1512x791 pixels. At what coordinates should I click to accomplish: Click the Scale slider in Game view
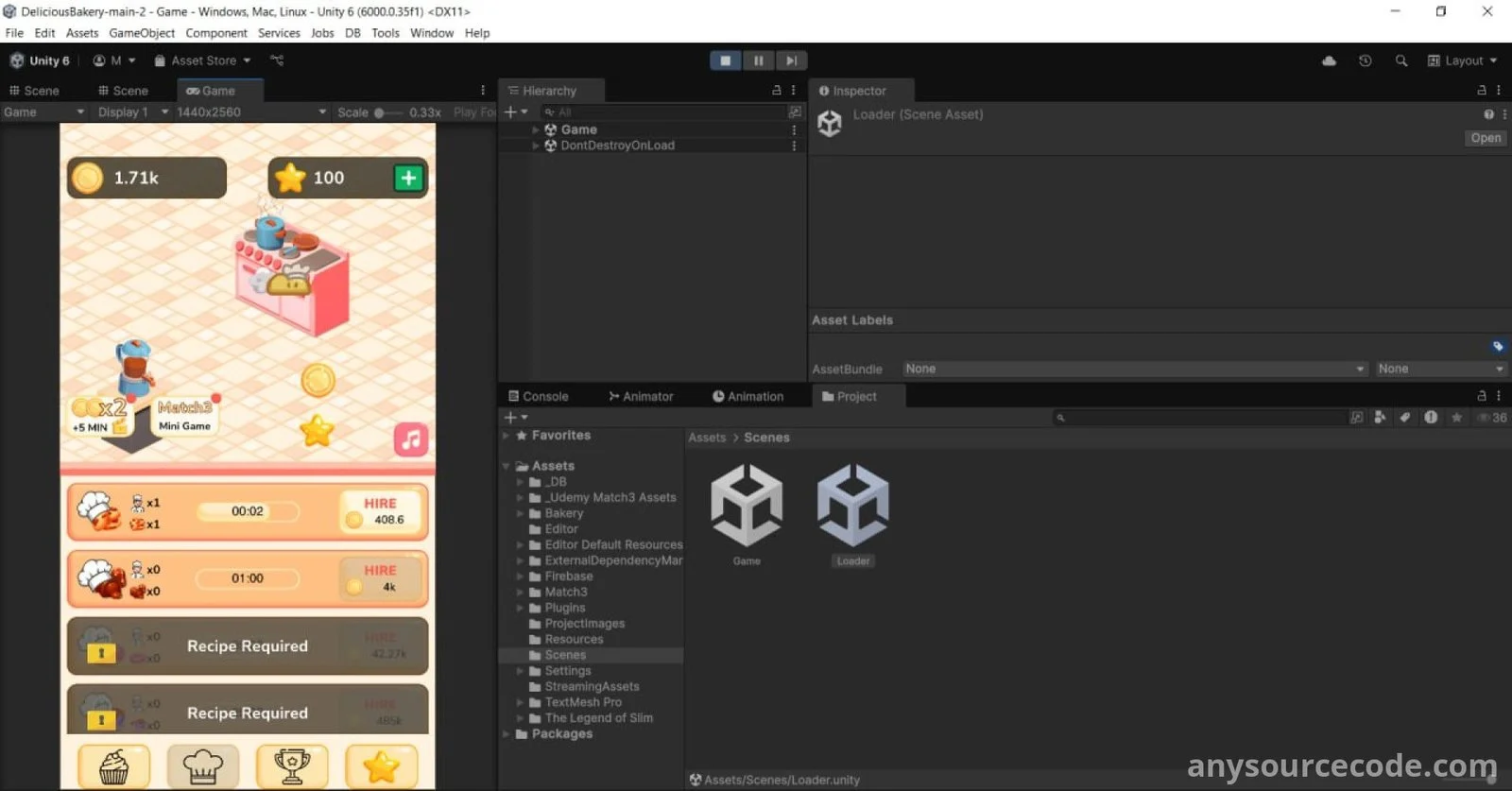coord(388,112)
